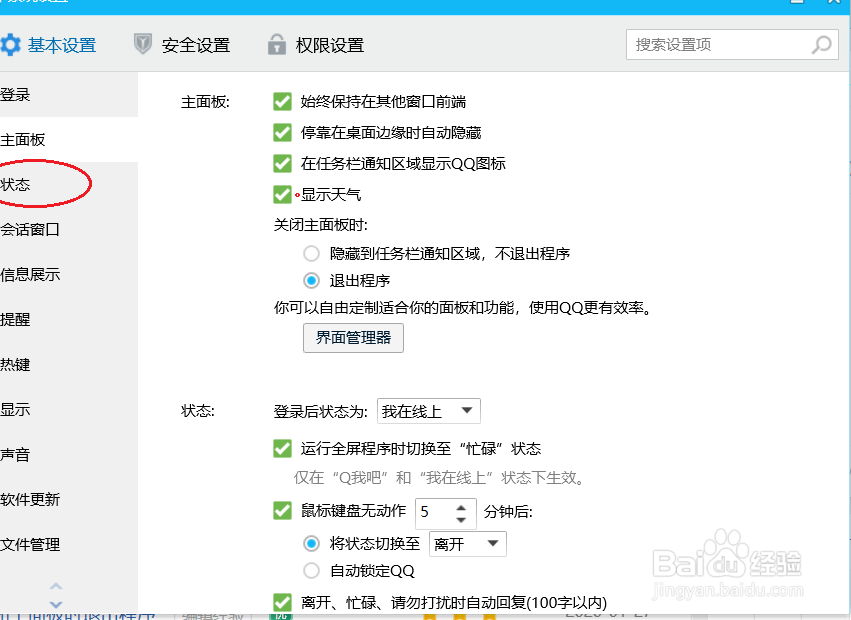
Task: Click the magnifier icon in the settings search box
Action: click(x=821, y=45)
